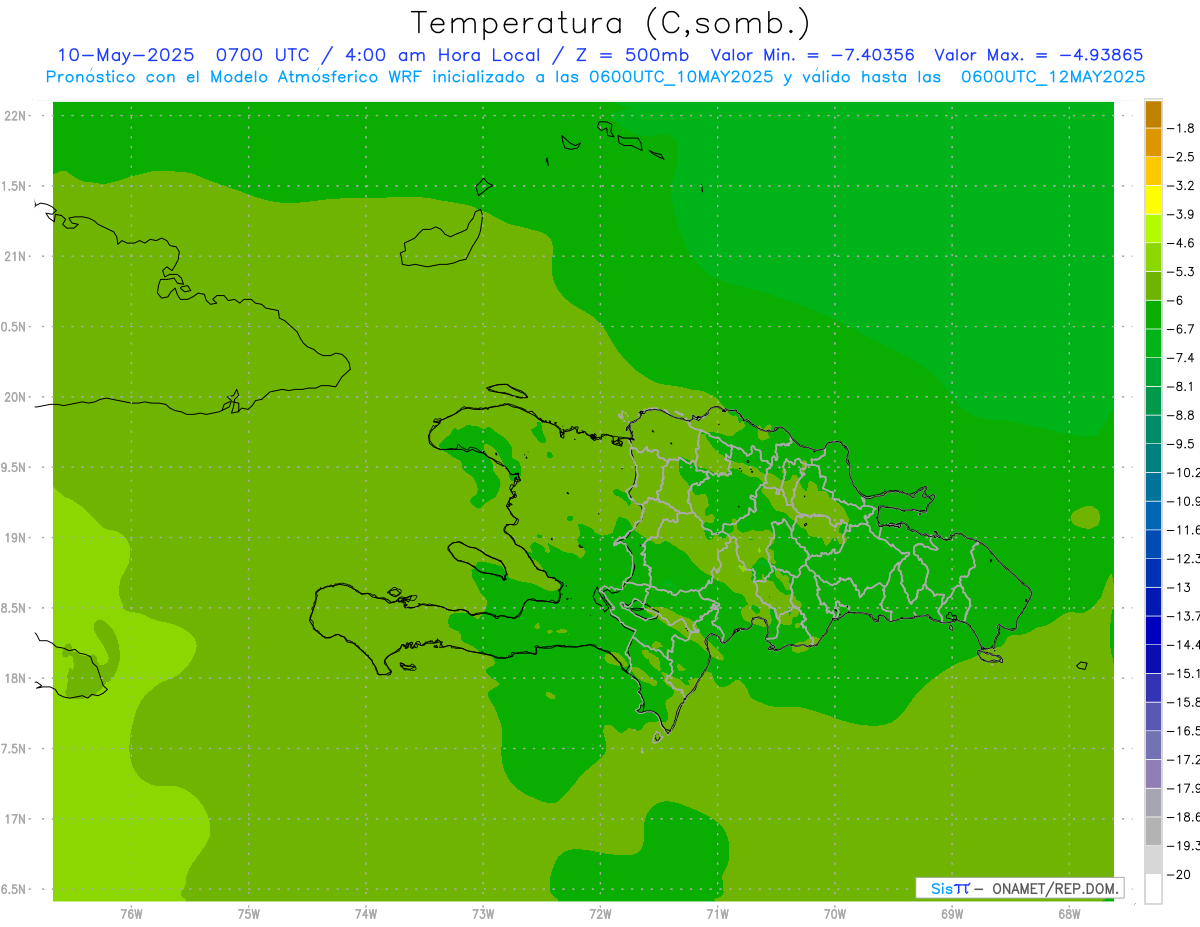Click the valid-until time "0600UTC_12MAY2025"
The image size is (1200, 927).
1053,77
